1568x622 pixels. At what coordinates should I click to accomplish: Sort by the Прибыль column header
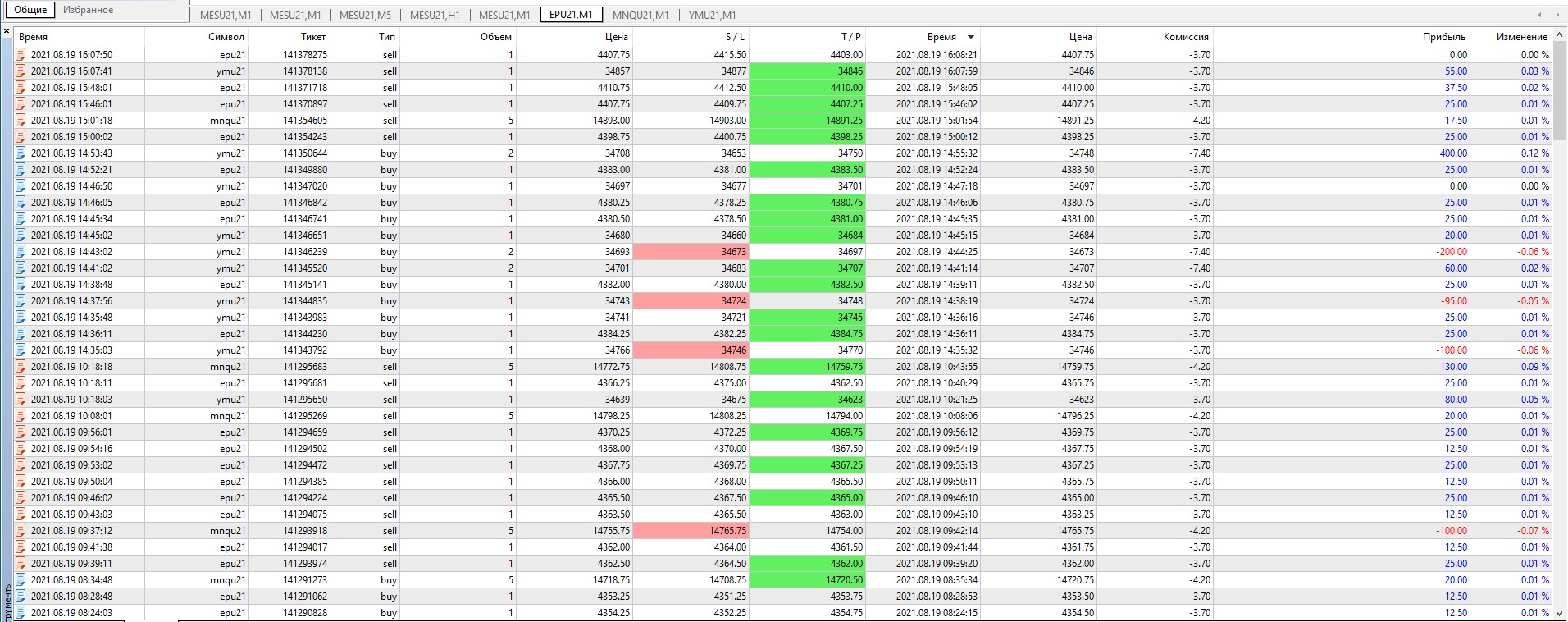(1444, 37)
